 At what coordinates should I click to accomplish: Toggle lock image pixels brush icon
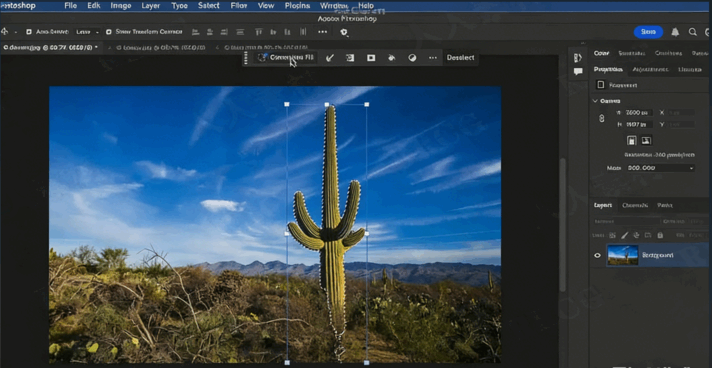(x=624, y=235)
